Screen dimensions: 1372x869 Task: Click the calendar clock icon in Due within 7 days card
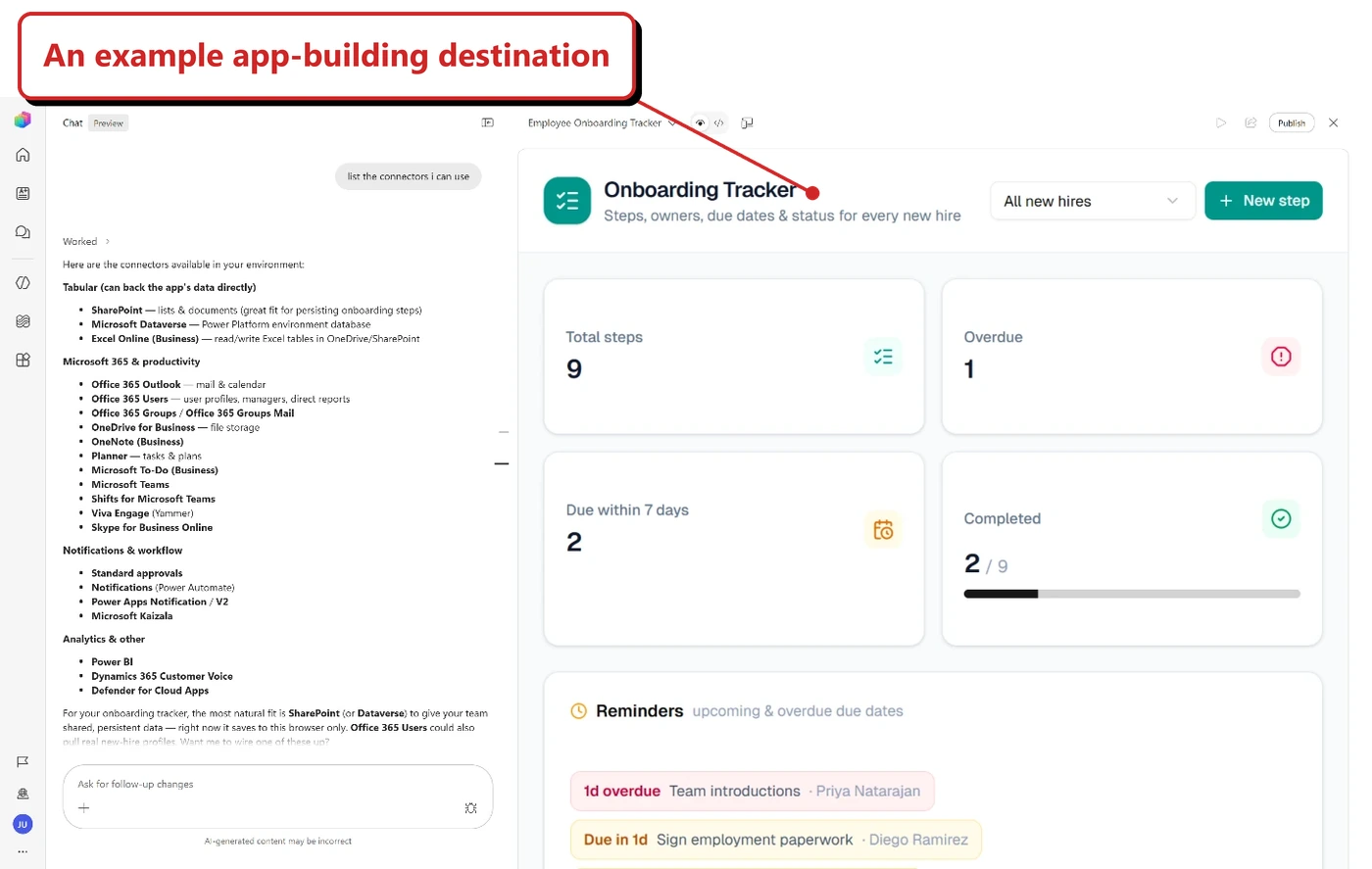click(883, 530)
